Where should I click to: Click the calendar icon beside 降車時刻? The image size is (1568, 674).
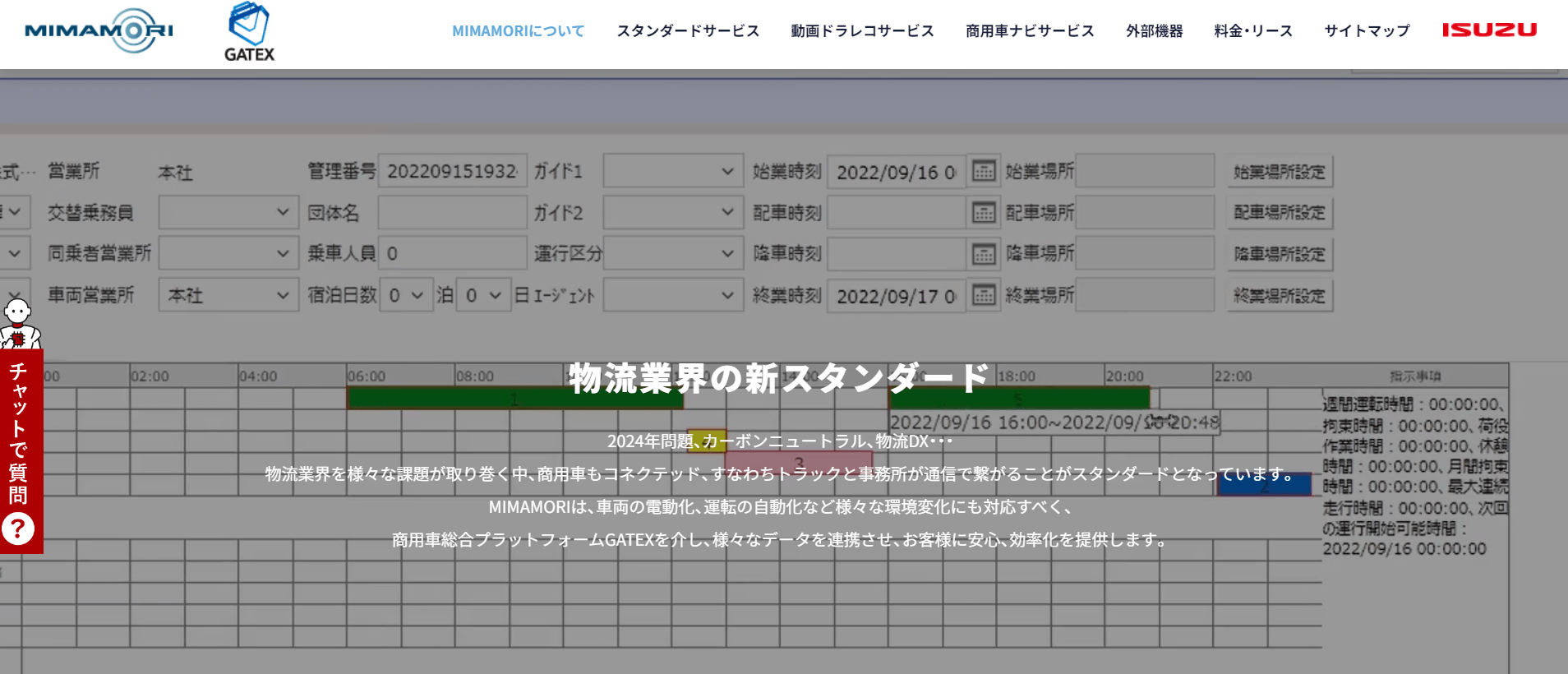point(983,253)
